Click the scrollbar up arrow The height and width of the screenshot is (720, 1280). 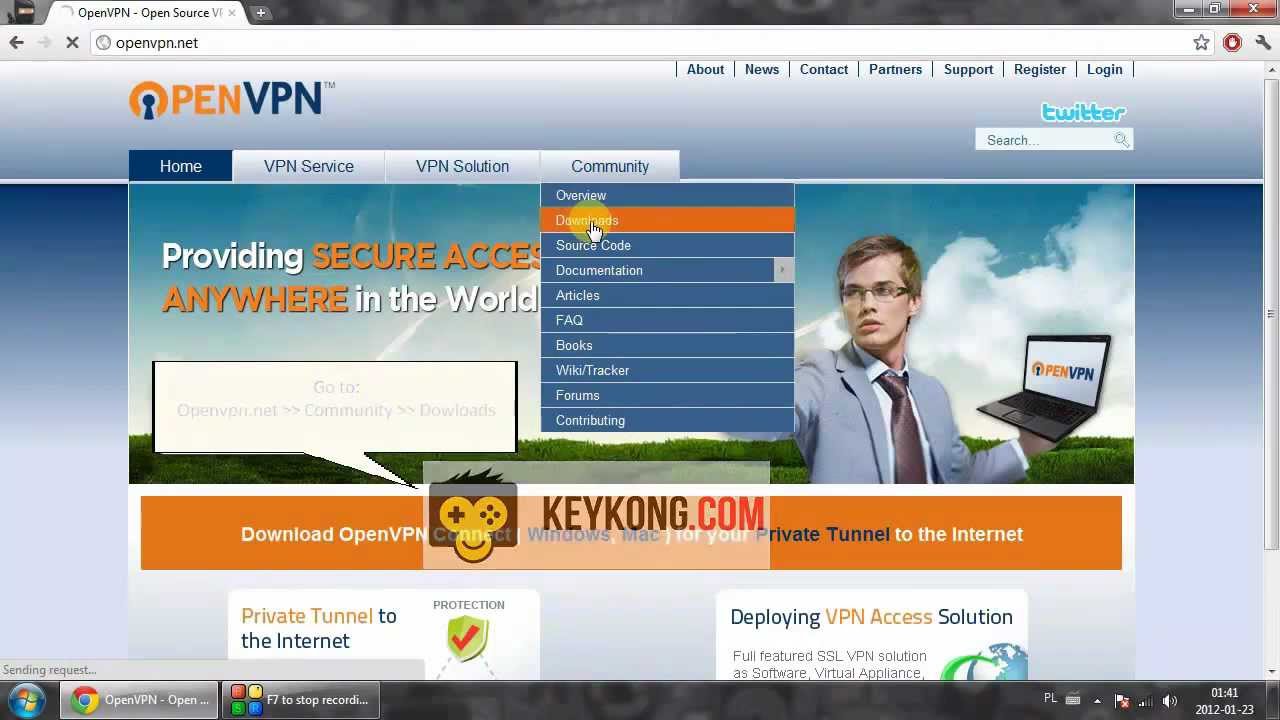pos(1271,69)
